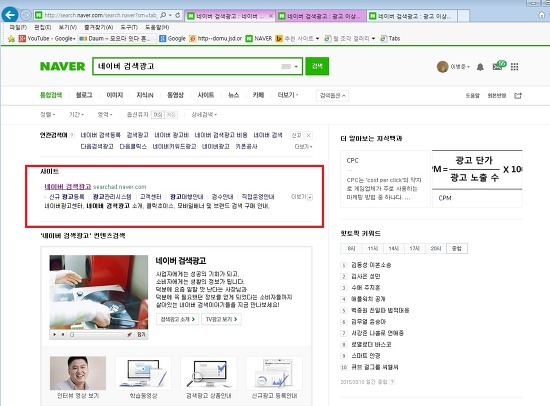Open the Naver mail envelope icon
The height and width of the screenshot is (406, 550).
pos(499,65)
